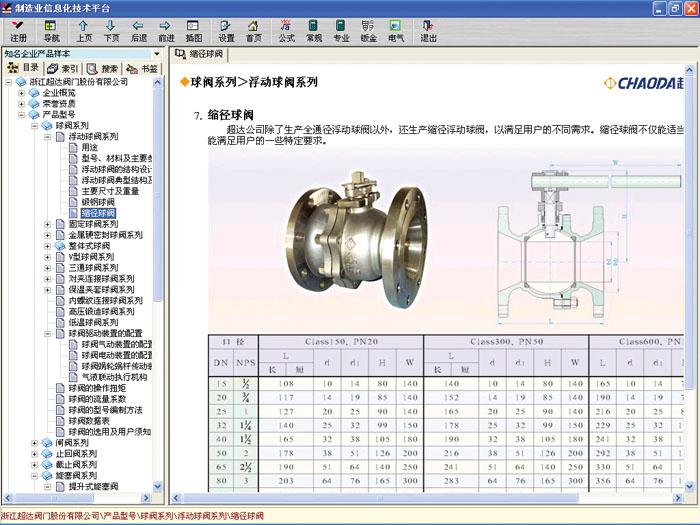Switch to the 索引 index tab
The image size is (700, 525).
pos(65,69)
